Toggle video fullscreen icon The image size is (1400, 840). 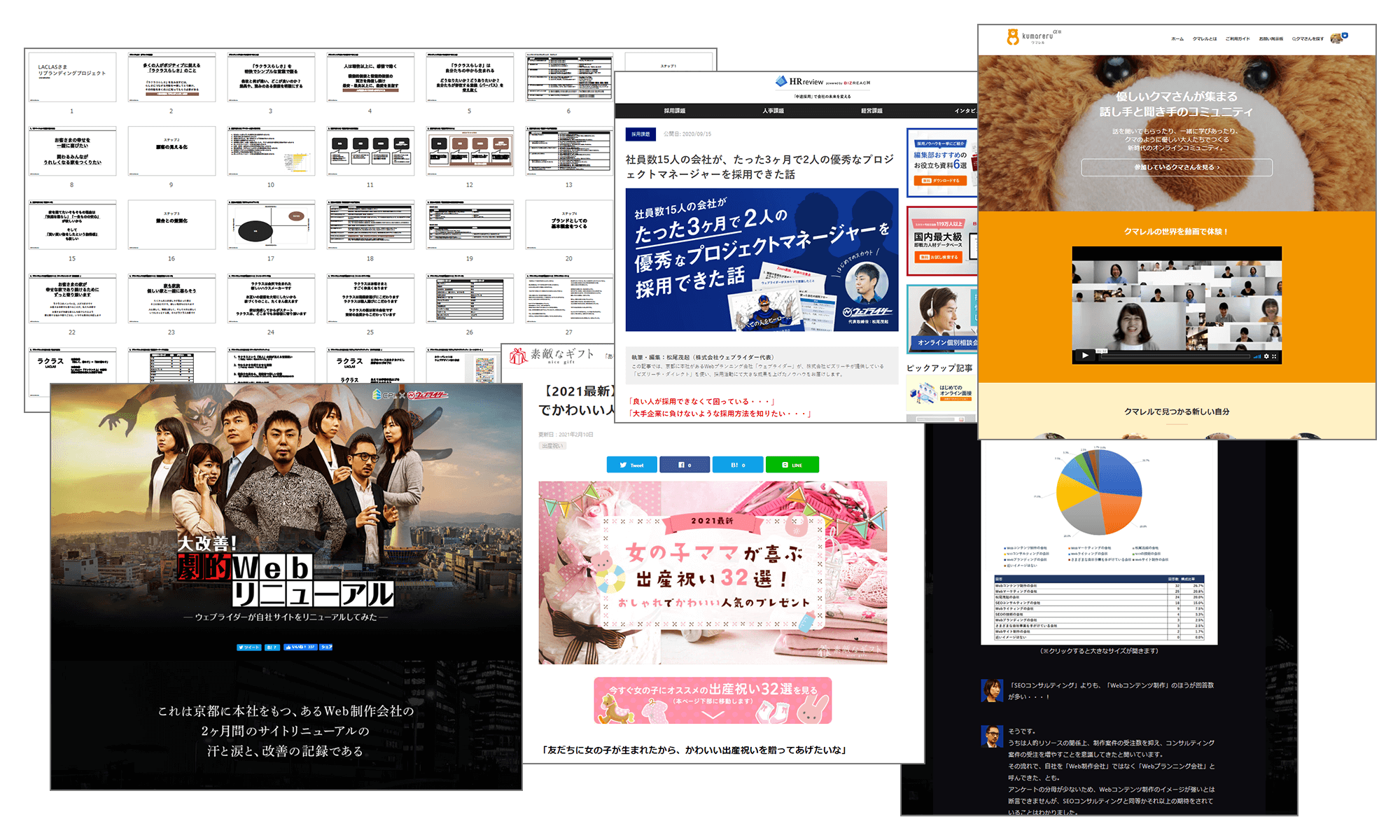click(x=1275, y=356)
